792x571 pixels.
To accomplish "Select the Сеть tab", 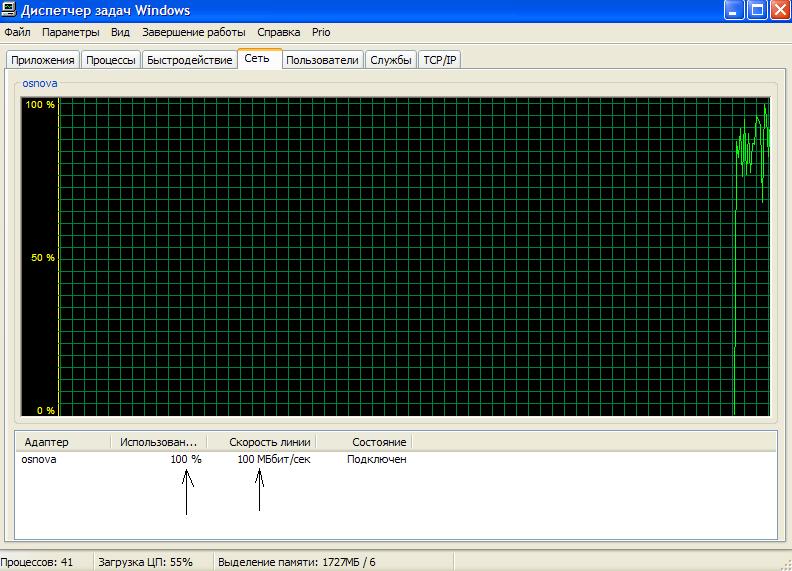I will click(x=258, y=58).
